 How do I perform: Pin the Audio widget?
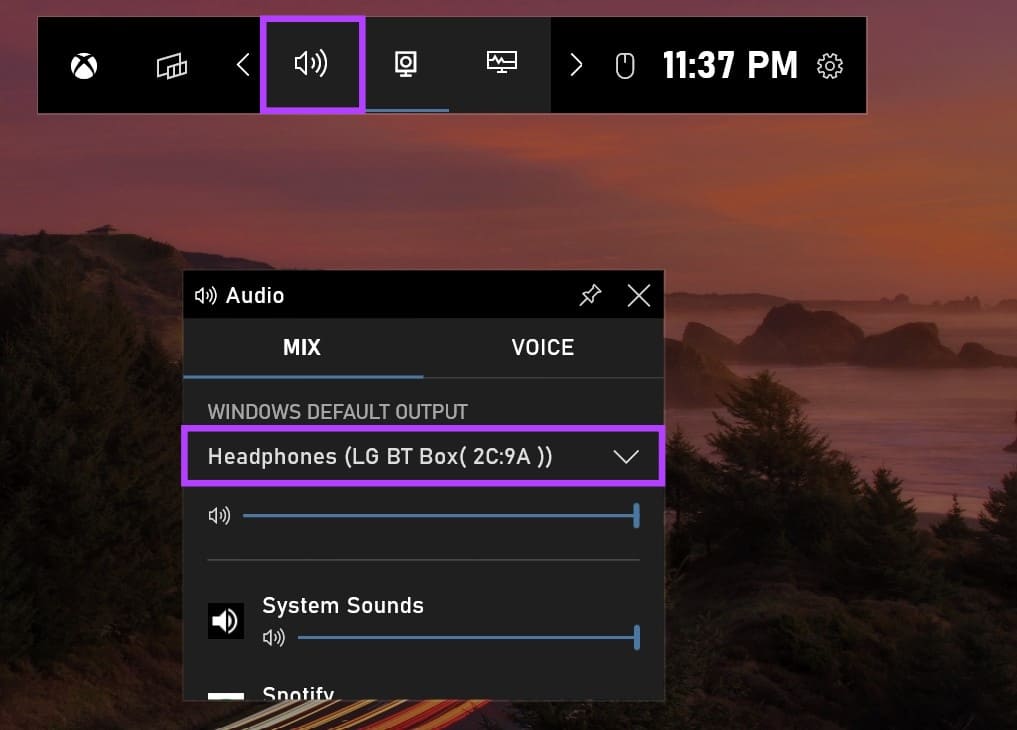coord(590,295)
